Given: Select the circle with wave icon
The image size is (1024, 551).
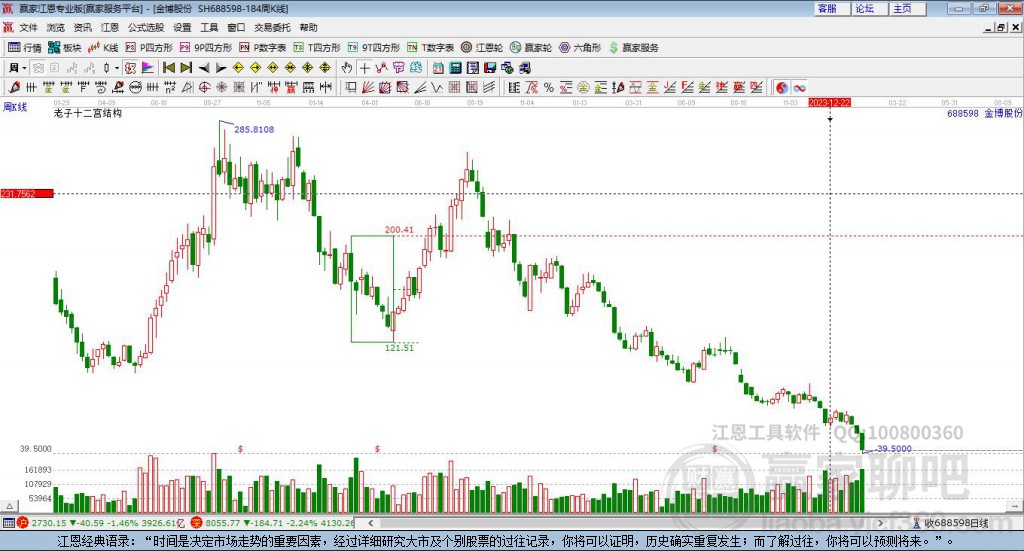Looking at the screenshot, I should pyautogui.click(x=135, y=87).
